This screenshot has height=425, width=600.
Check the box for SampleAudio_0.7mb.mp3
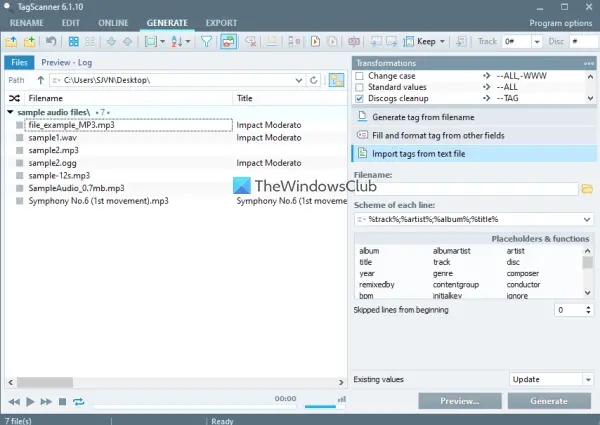coord(19,188)
